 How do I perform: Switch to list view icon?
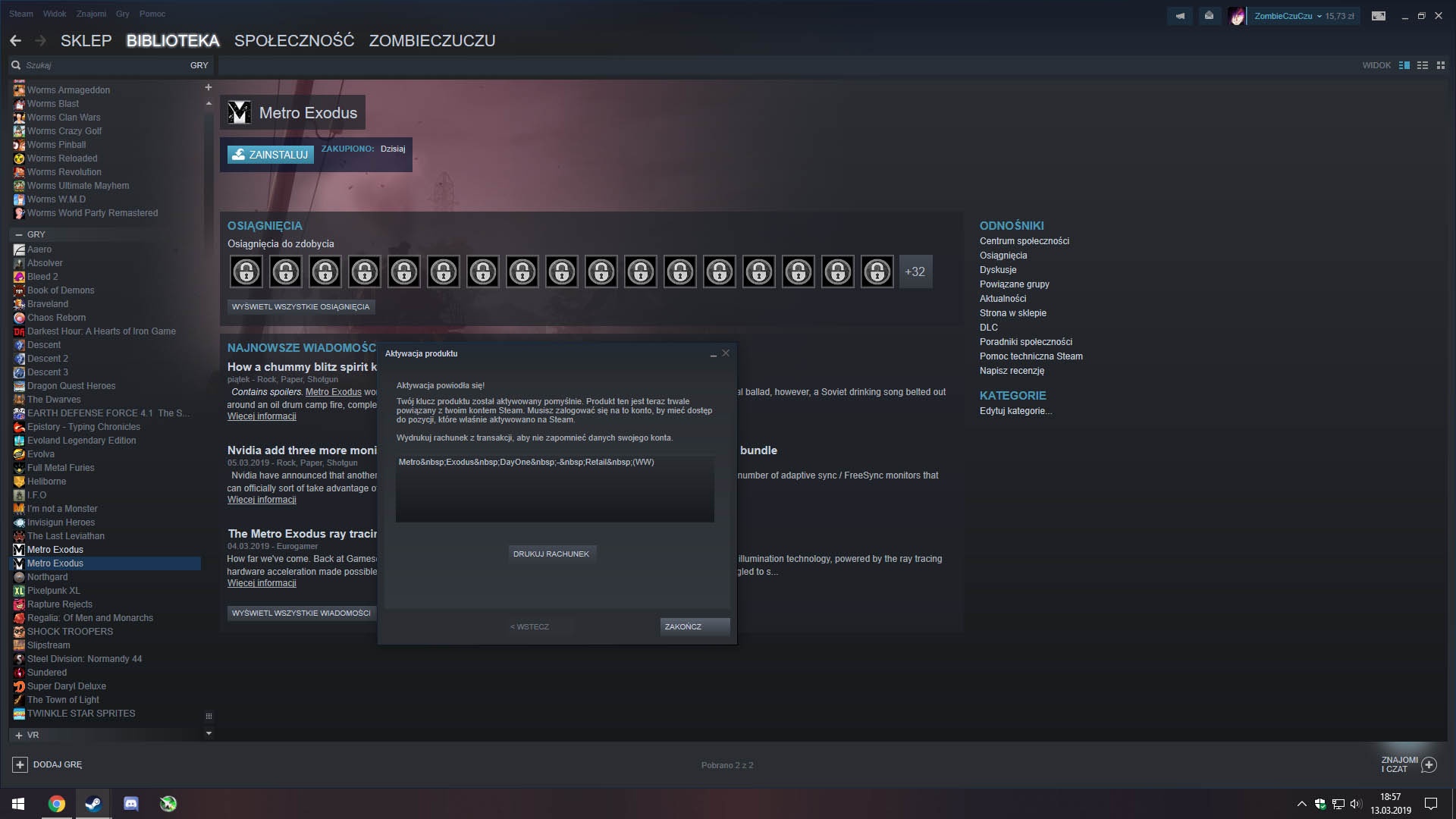point(1423,65)
